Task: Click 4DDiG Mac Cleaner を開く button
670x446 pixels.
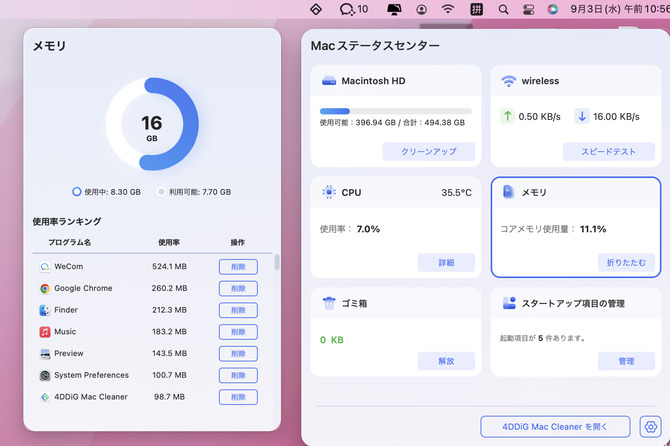Action: (555, 426)
